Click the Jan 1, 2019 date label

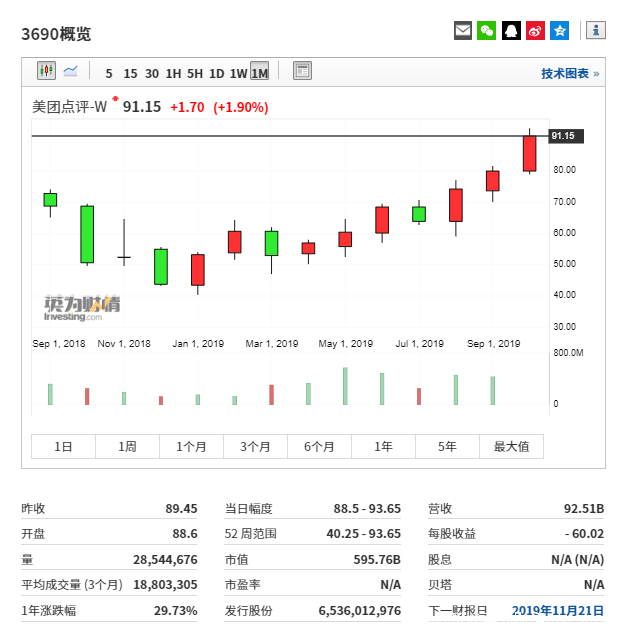coord(198,344)
